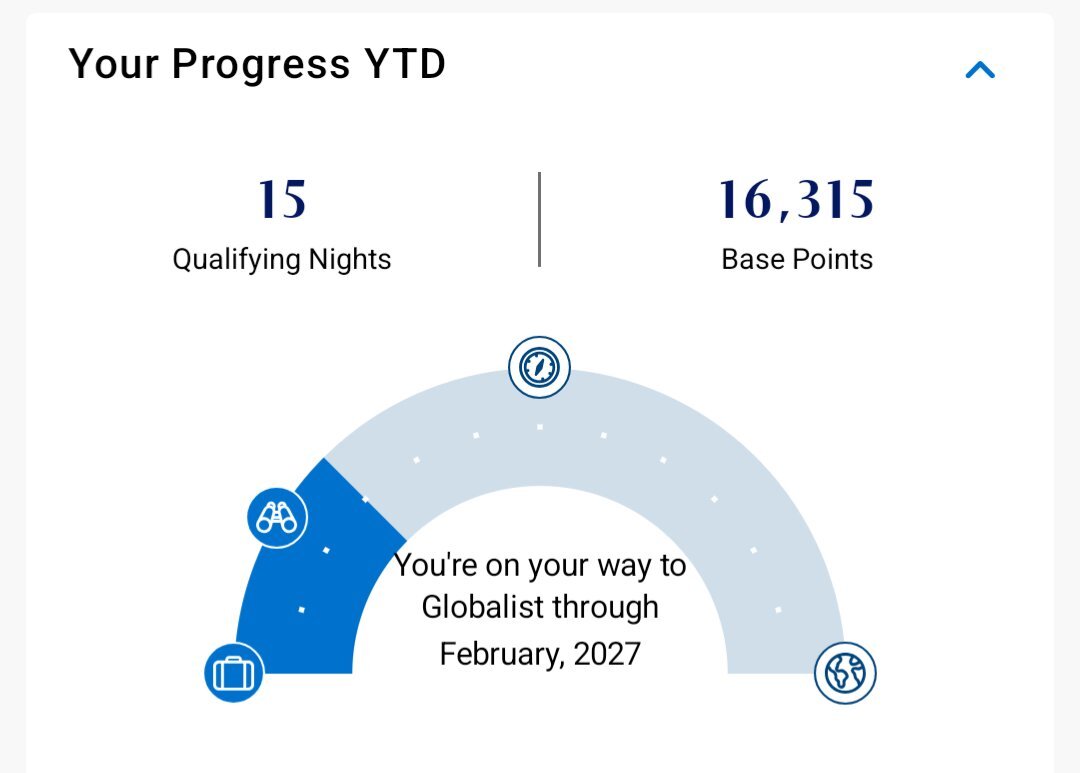This screenshot has height=773, width=1080.
Task: Click the end of the filled arc segment
Action: tap(365, 498)
